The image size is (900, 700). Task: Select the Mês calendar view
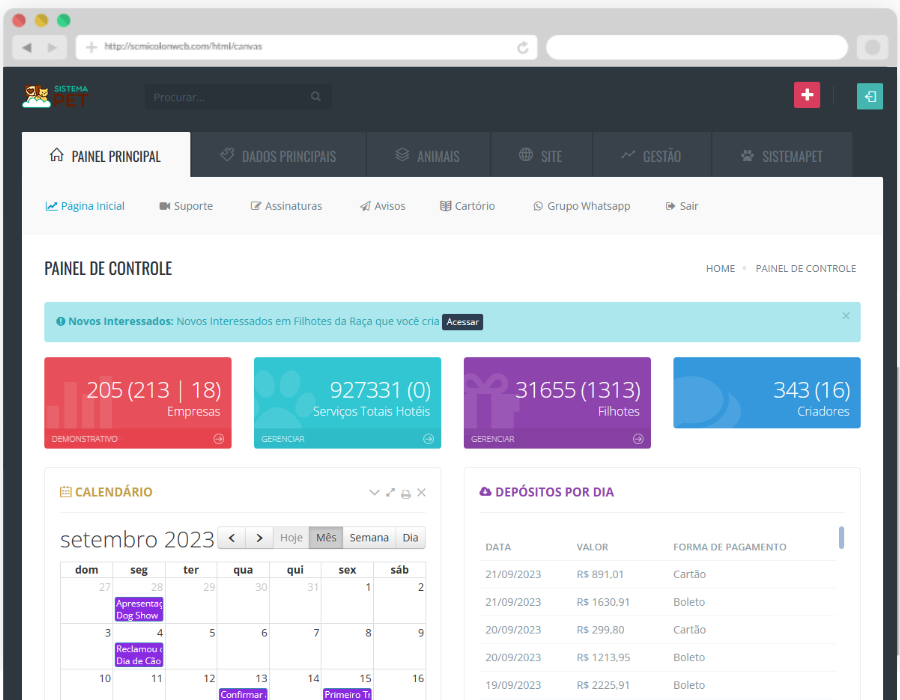click(x=326, y=538)
